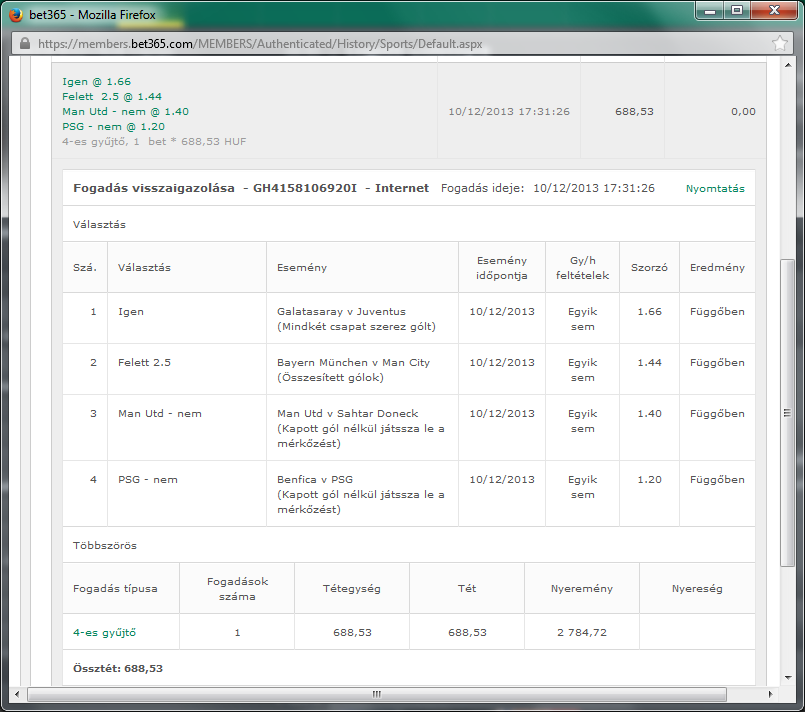Click the Fogadások száma column header
Screen dimensions: 805x712
pos(237,589)
